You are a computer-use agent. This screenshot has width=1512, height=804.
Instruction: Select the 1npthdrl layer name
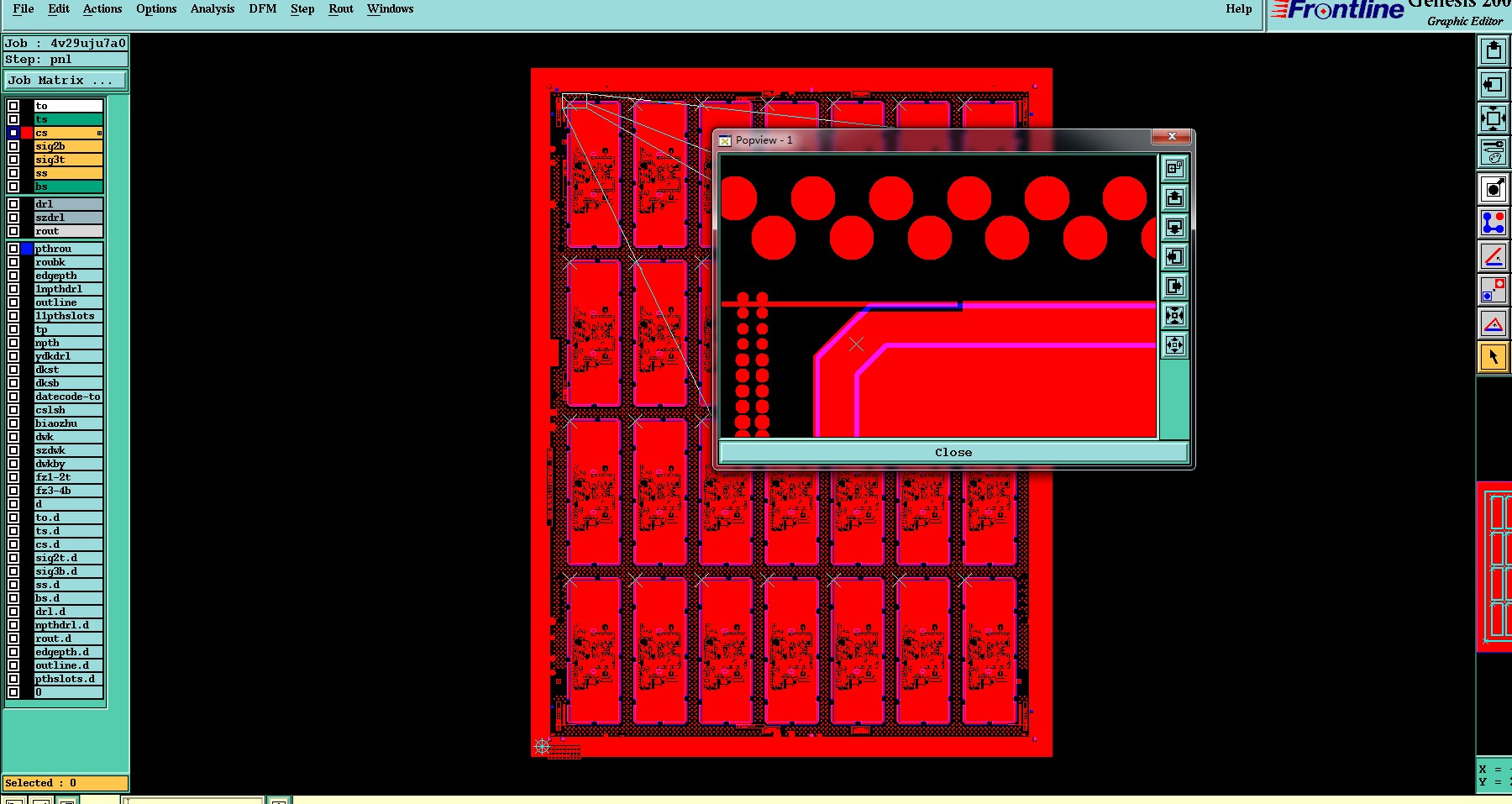click(x=68, y=289)
